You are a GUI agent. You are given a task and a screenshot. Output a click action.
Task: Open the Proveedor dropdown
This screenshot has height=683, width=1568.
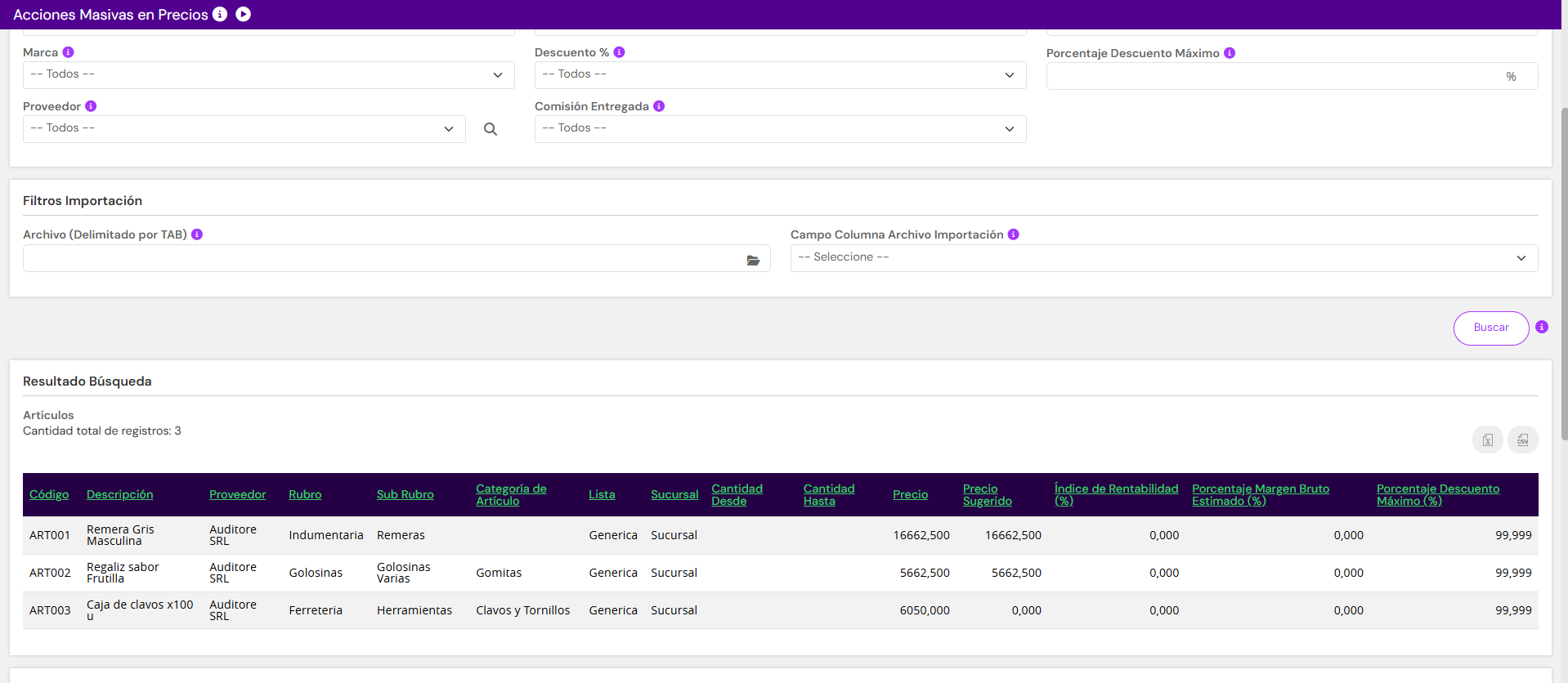click(244, 129)
